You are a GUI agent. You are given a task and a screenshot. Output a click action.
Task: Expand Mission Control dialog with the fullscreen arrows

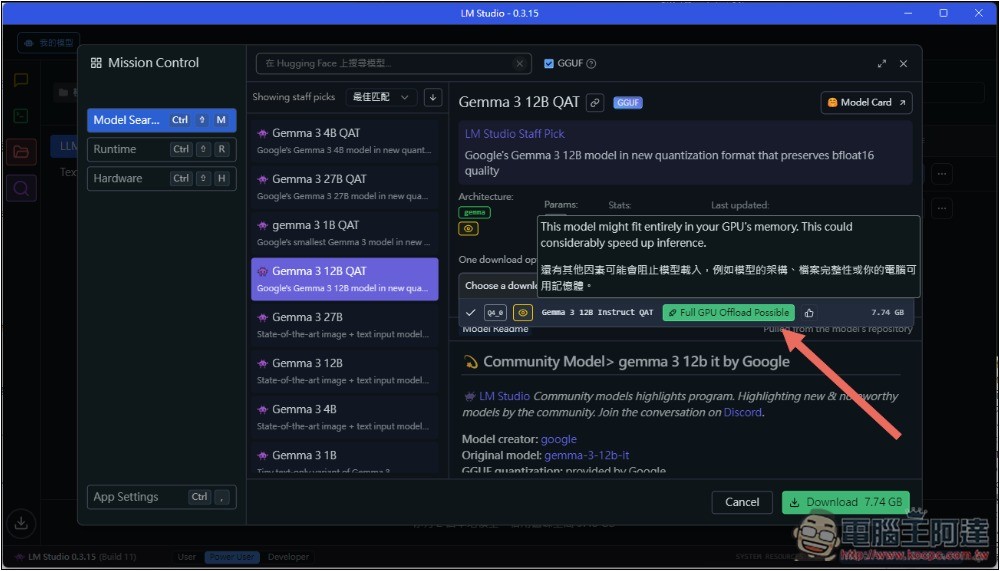(881, 64)
